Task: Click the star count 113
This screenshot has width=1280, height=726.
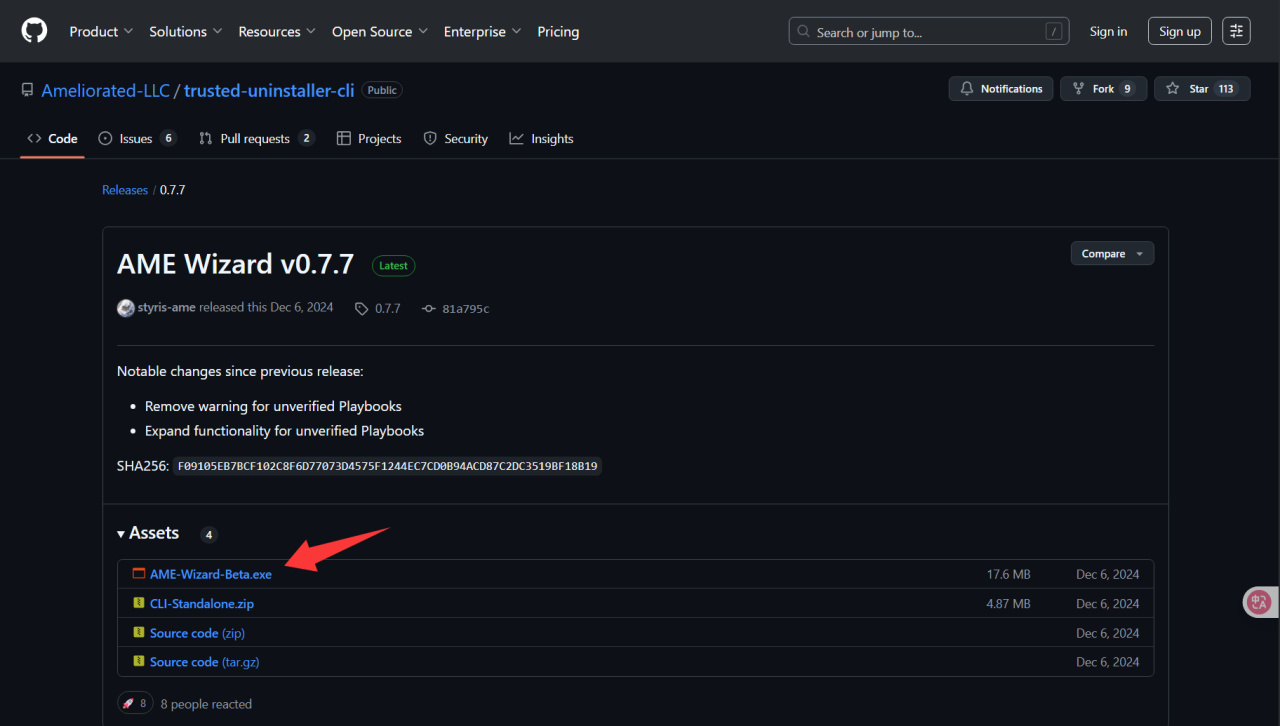Action: pos(1227,89)
